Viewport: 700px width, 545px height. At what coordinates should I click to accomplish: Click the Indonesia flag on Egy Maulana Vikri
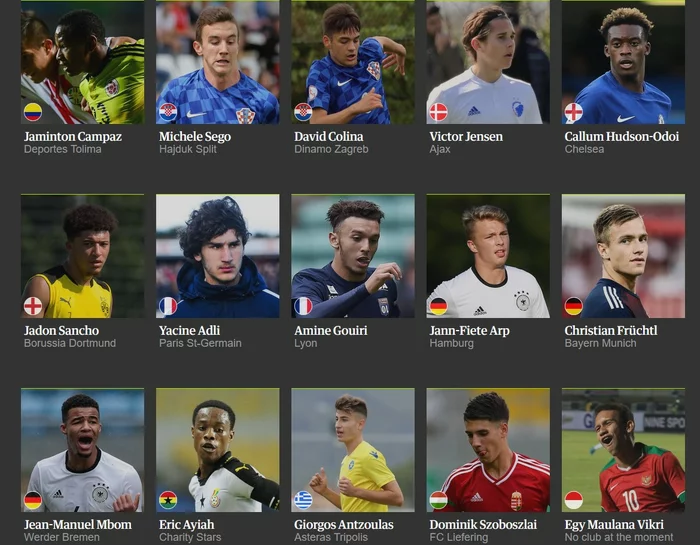pos(574,500)
